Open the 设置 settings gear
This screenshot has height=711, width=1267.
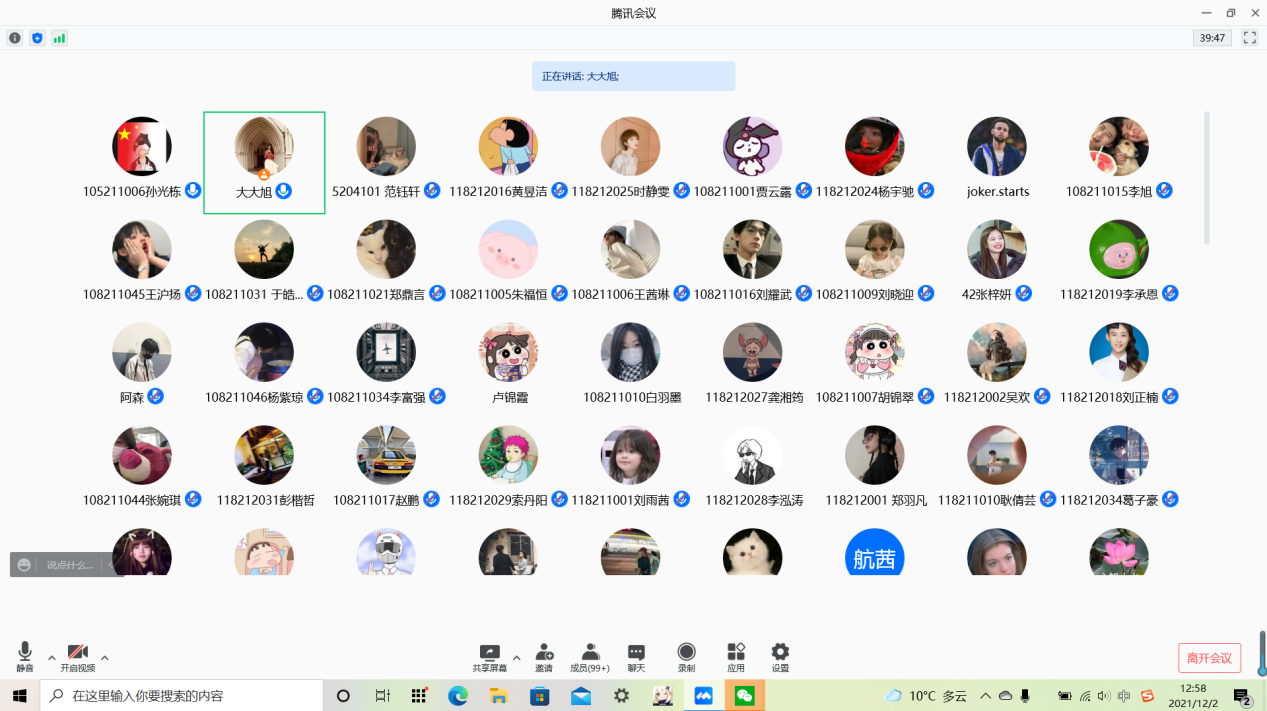780,656
